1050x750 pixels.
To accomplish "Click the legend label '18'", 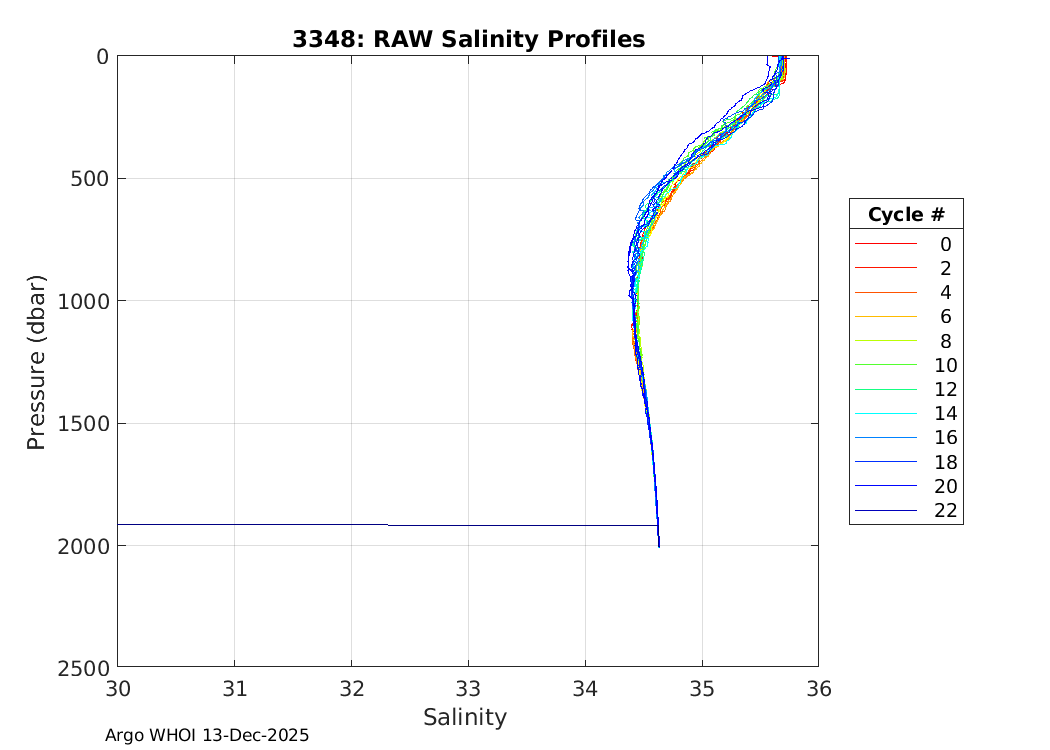I will click(x=945, y=462).
